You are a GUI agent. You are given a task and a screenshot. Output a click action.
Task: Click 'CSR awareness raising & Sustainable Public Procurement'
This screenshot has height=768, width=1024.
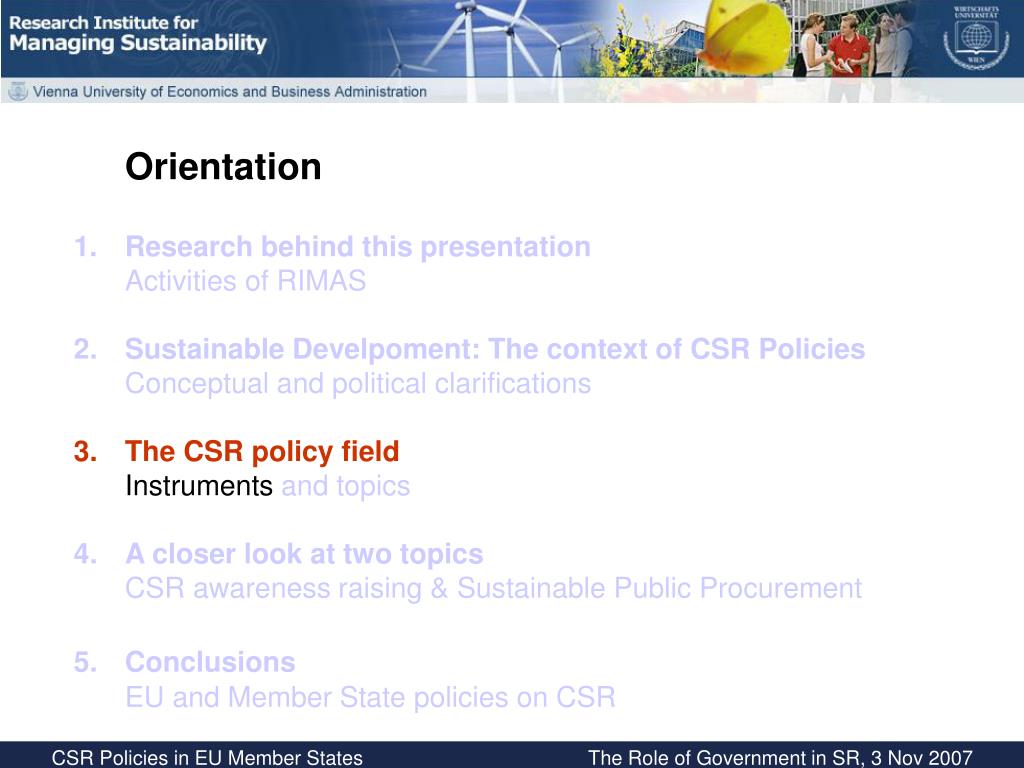coord(494,588)
